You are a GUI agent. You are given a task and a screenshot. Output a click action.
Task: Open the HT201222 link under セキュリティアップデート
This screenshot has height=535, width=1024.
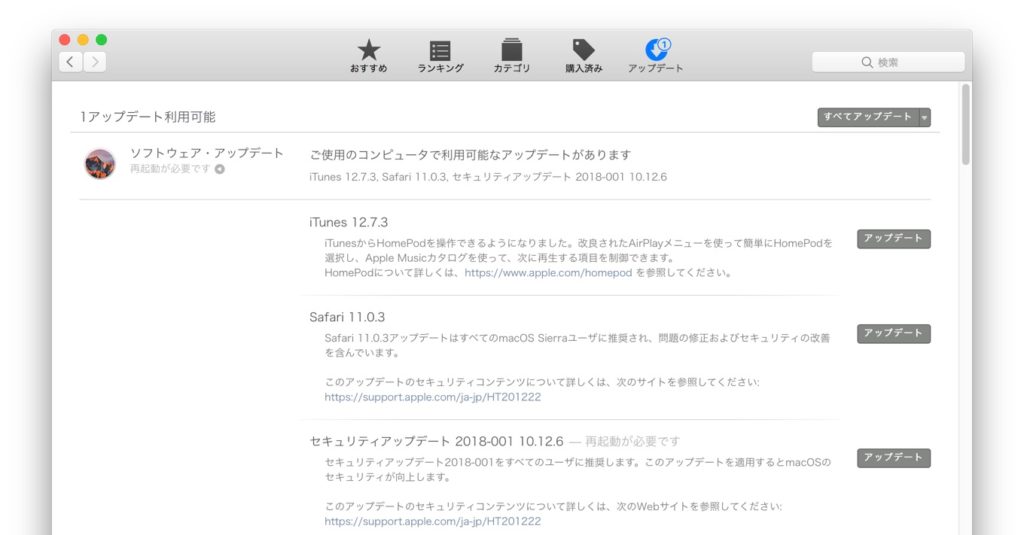pos(432,521)
